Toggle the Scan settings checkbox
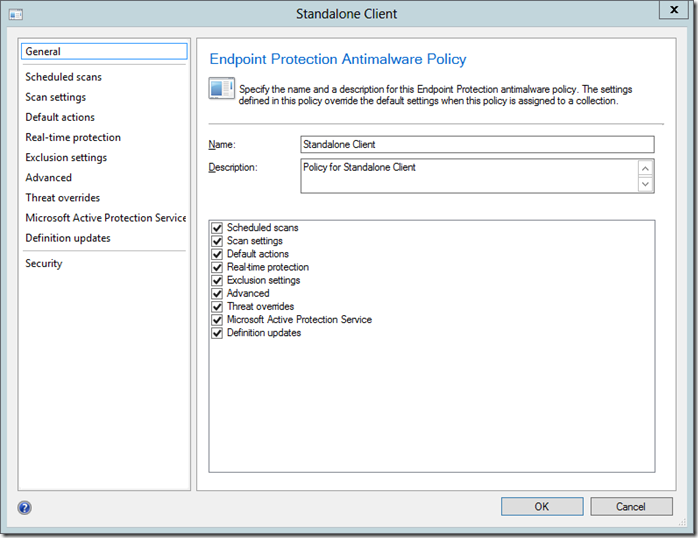The width and height of the screenshot is (698, 538). coord(217,241)
